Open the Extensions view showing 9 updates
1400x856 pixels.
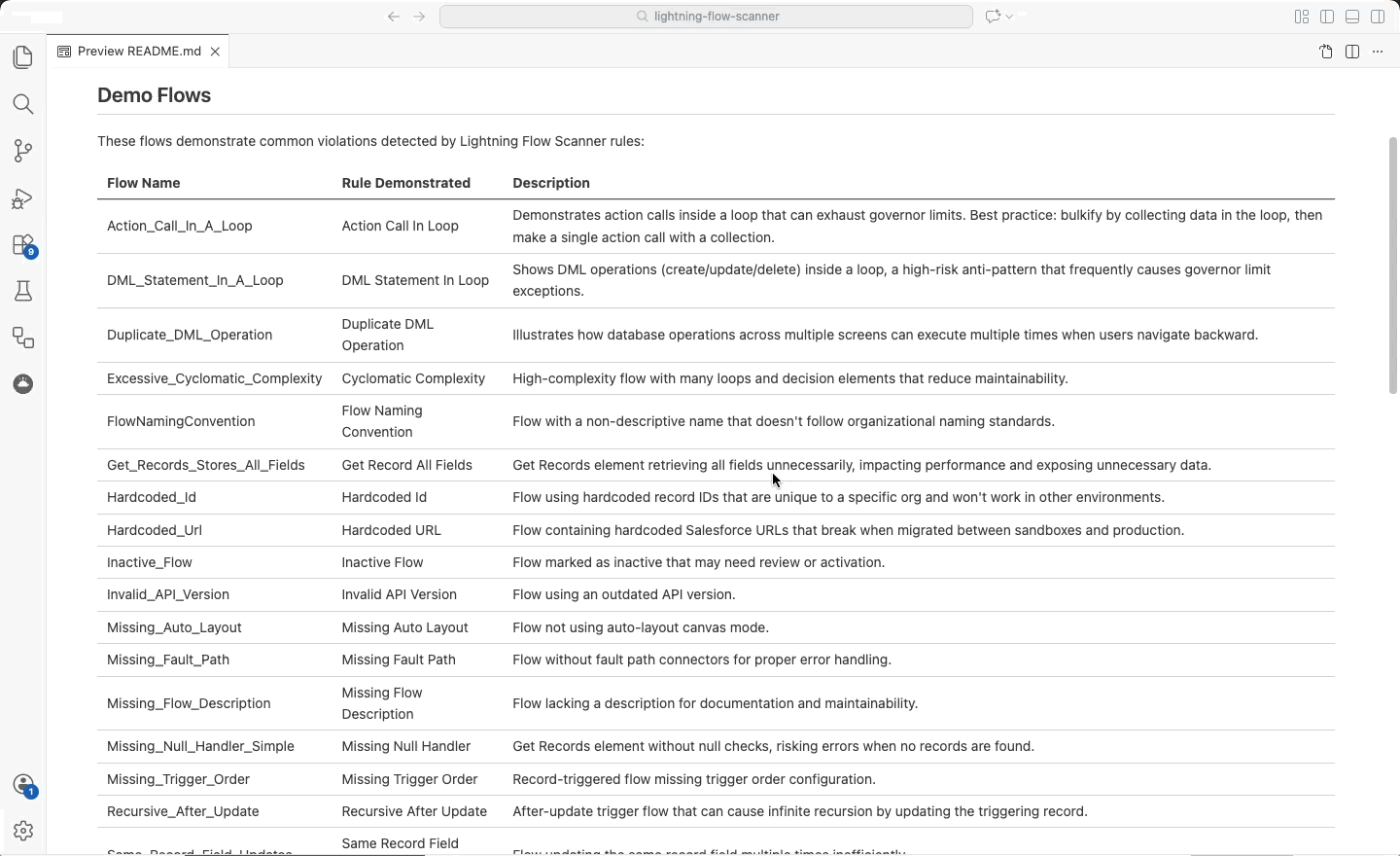[22, 245]
